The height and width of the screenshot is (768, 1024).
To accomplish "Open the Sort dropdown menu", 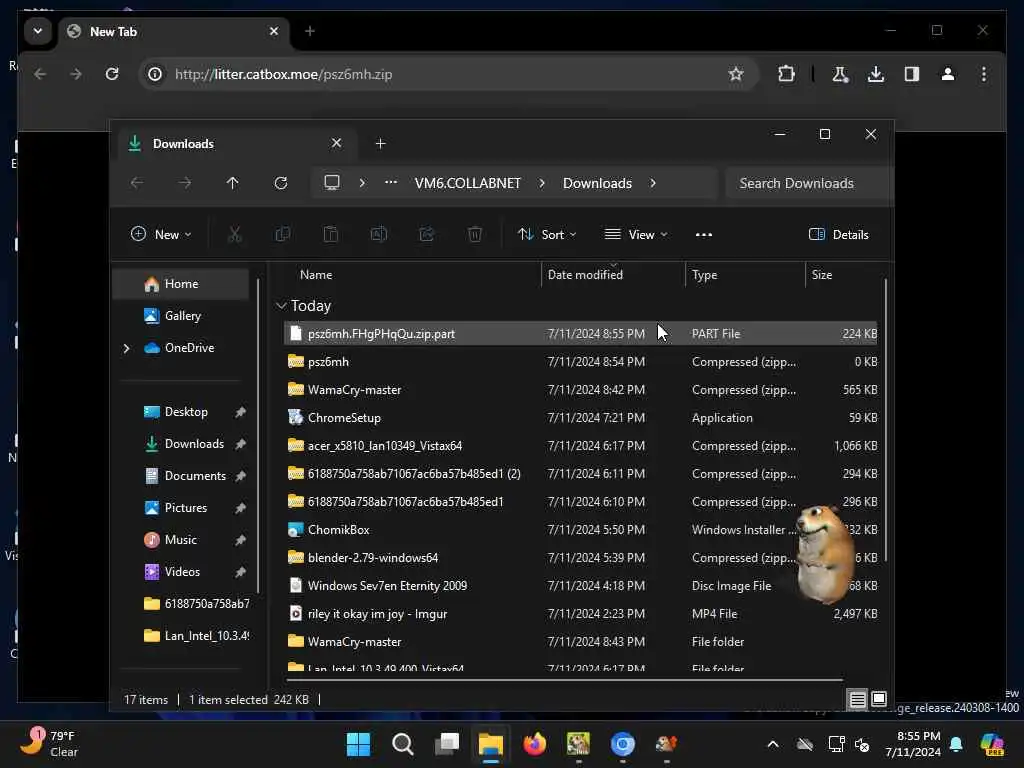I will 547,234.
